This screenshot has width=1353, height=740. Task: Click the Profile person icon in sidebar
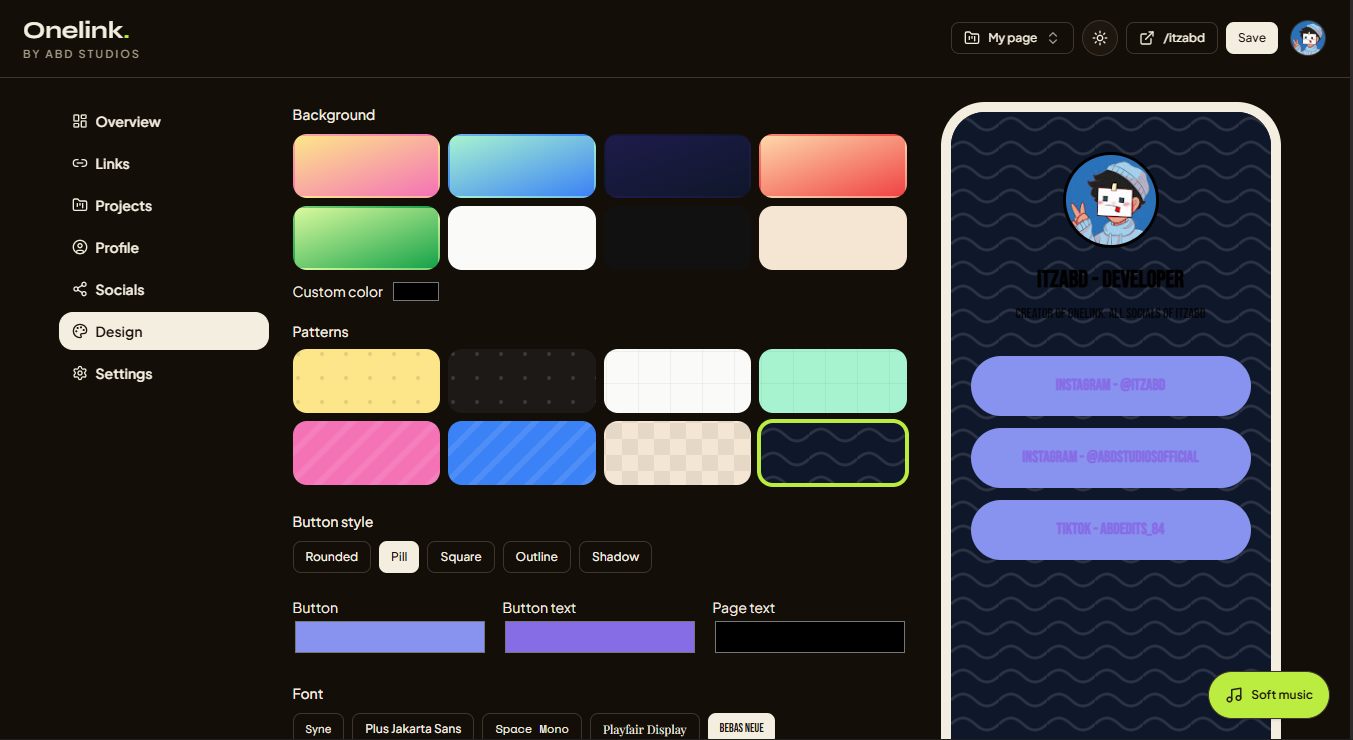[x=80, y=248]
